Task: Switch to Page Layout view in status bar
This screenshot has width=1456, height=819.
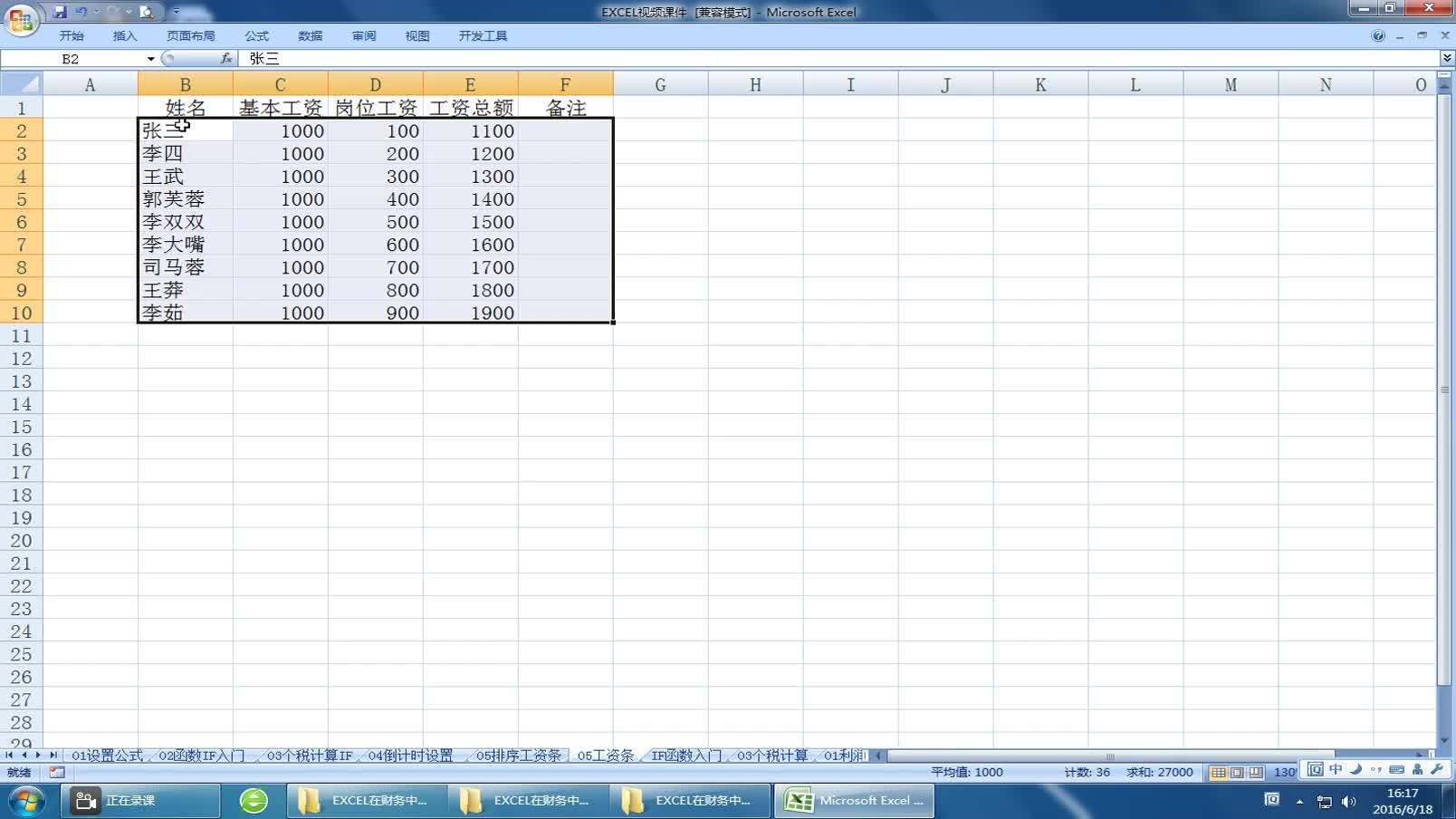Action: coord(1237,773)
